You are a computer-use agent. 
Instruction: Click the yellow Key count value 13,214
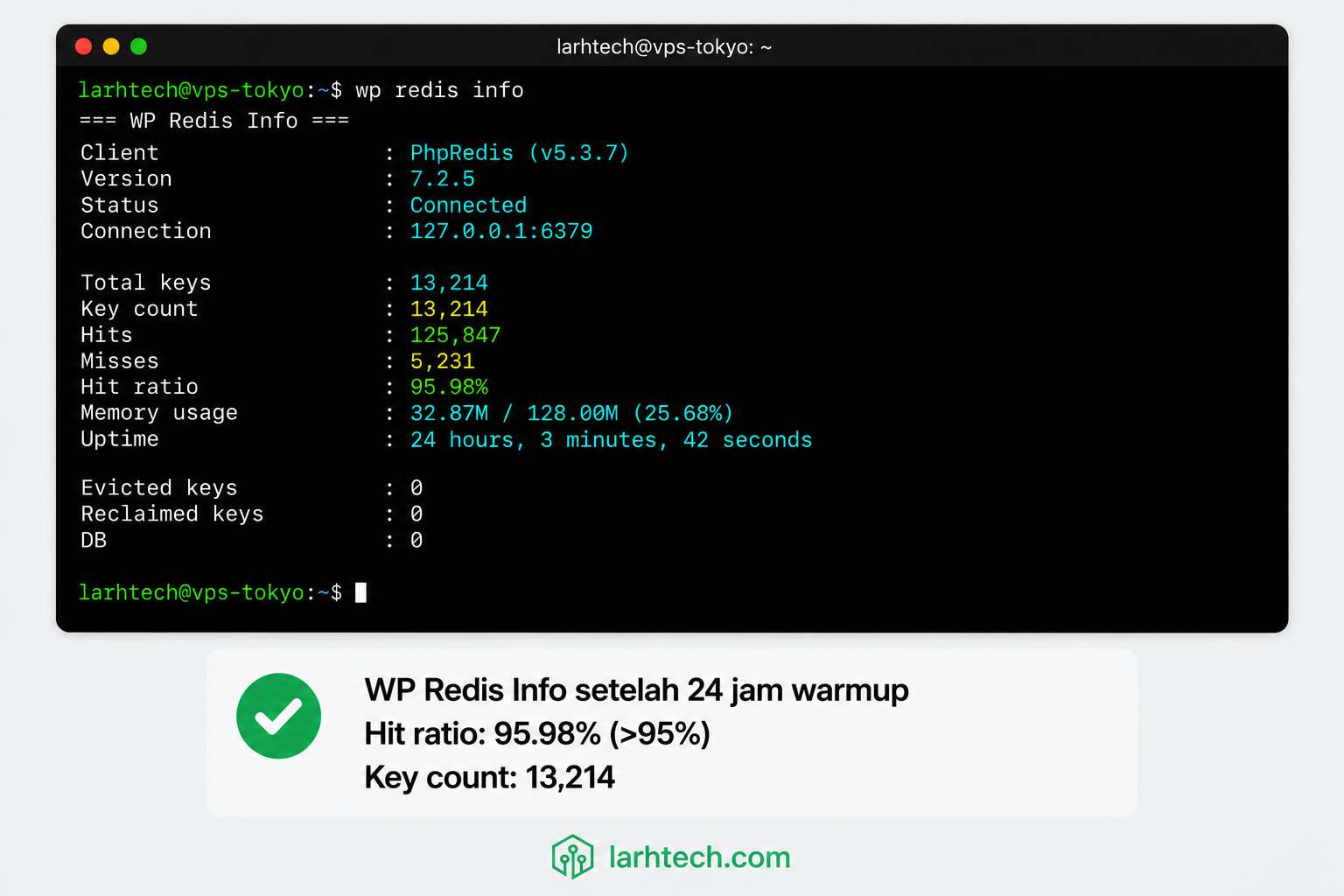[449, 309]
